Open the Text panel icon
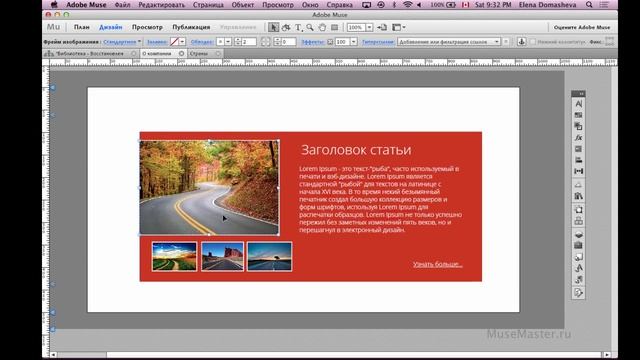 click(x=578, y=104)
